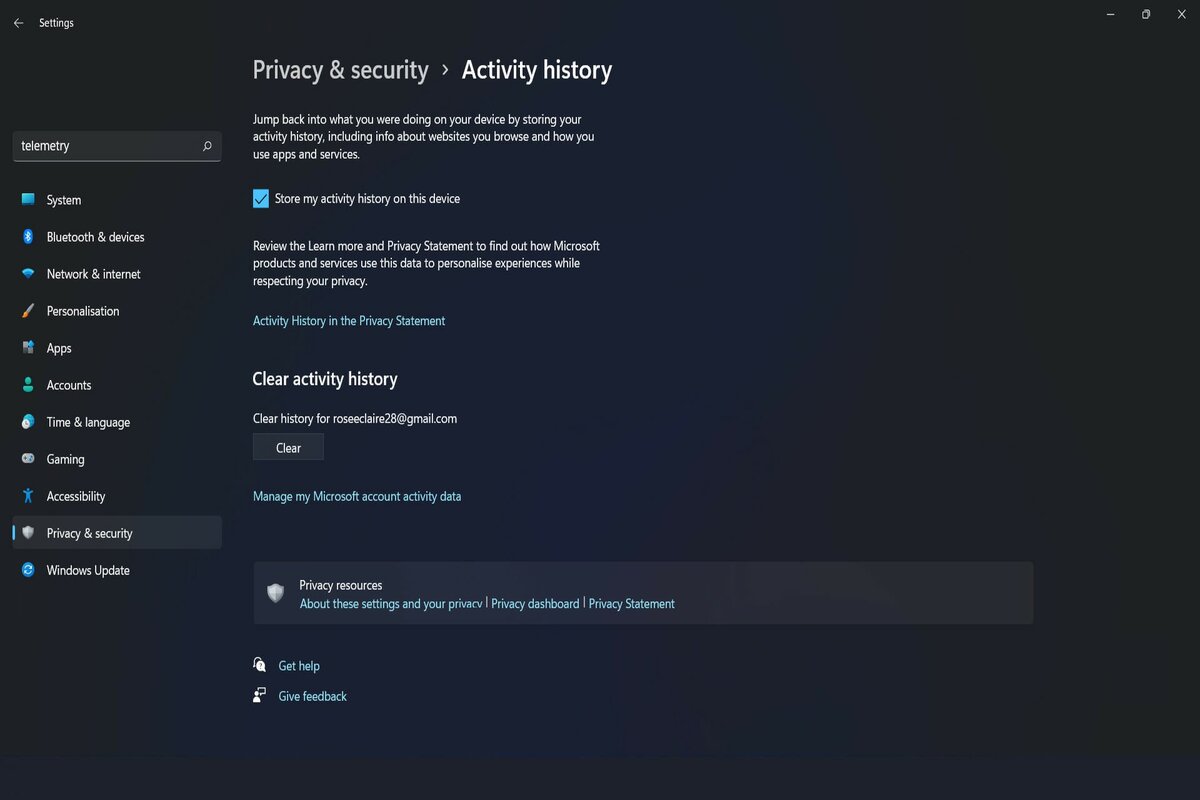This screenshot has height=800, width=1200.
Task: Click the Personalisation paintbrush icon
Action: coord(28,311)
